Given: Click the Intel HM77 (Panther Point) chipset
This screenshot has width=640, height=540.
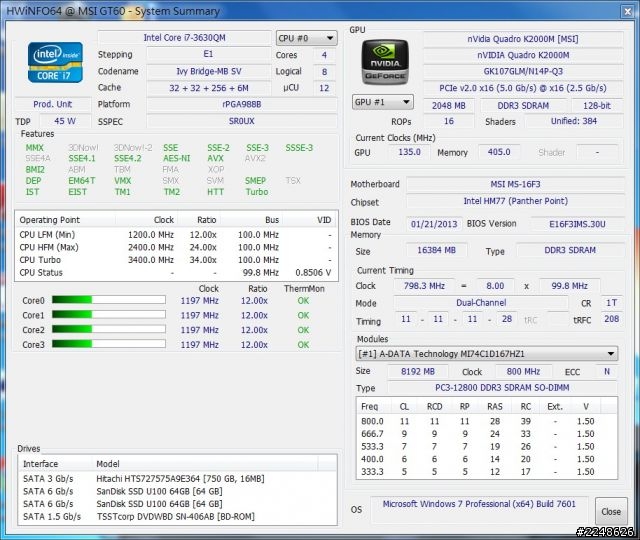Looking at the screenshot, I should click(515, 201).
